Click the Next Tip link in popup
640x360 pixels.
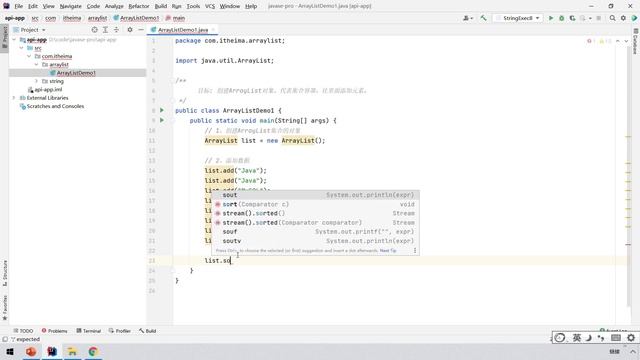click(388, 250)
